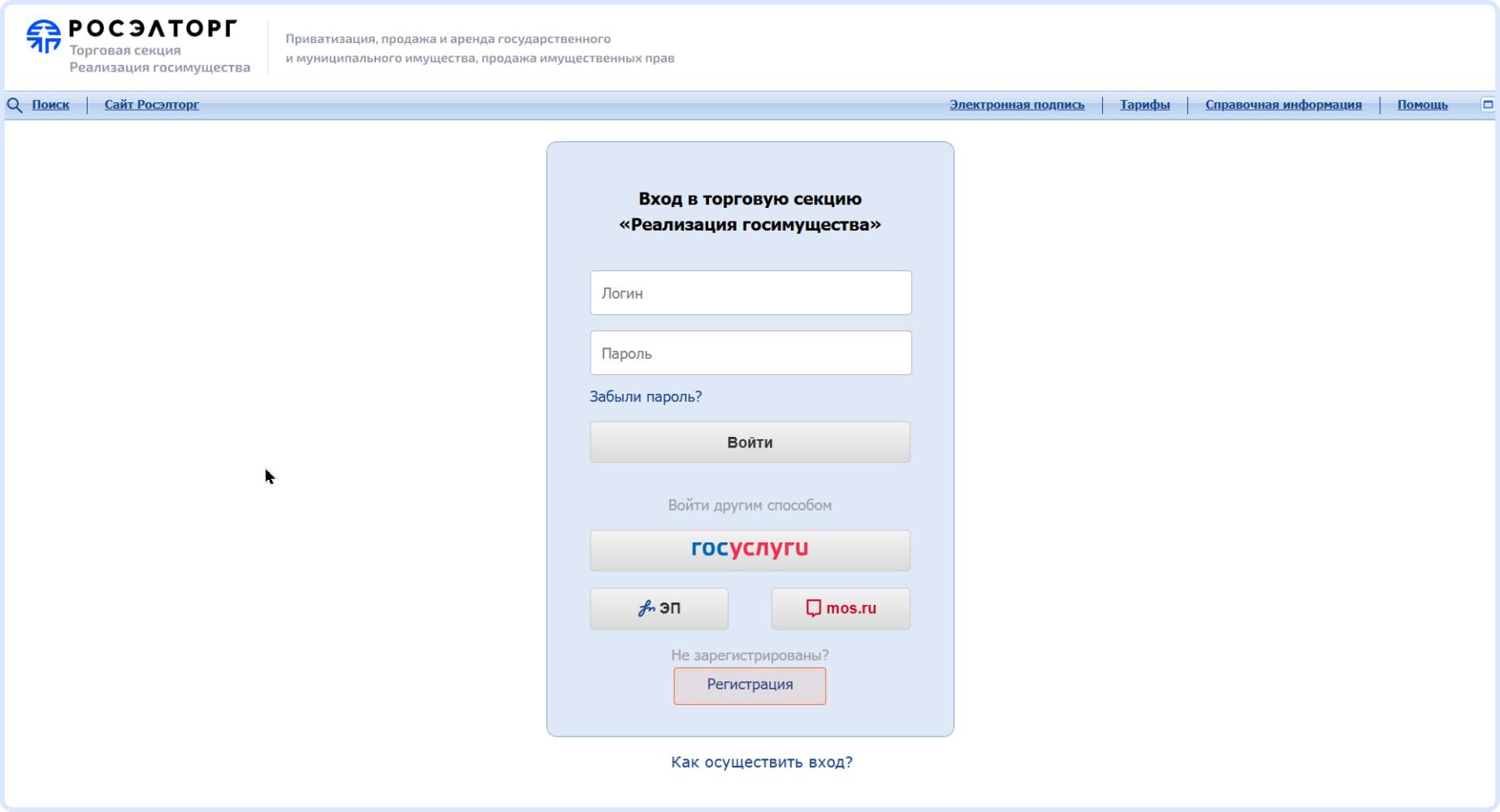This screenshot has width=1500, height=812.
Task: Click the Забыли пароль? link
Action: pos(646,396)
